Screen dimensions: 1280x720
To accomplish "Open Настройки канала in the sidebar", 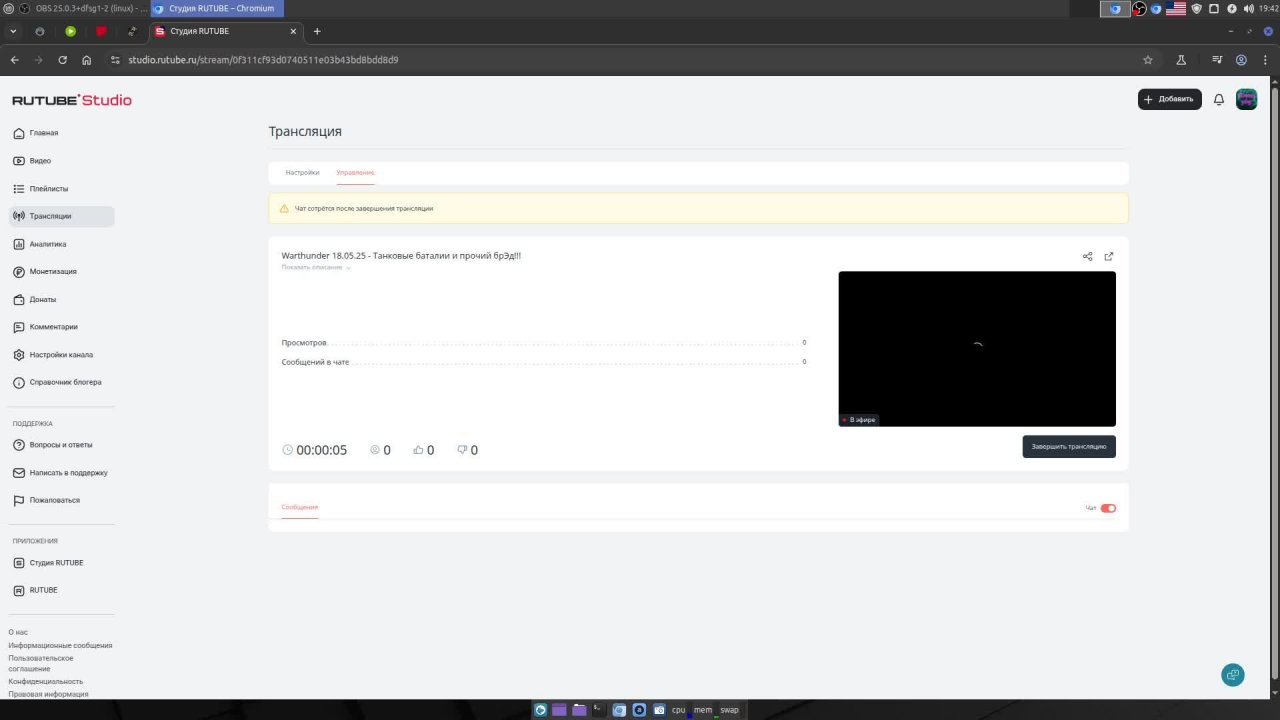I will point(53,355).
